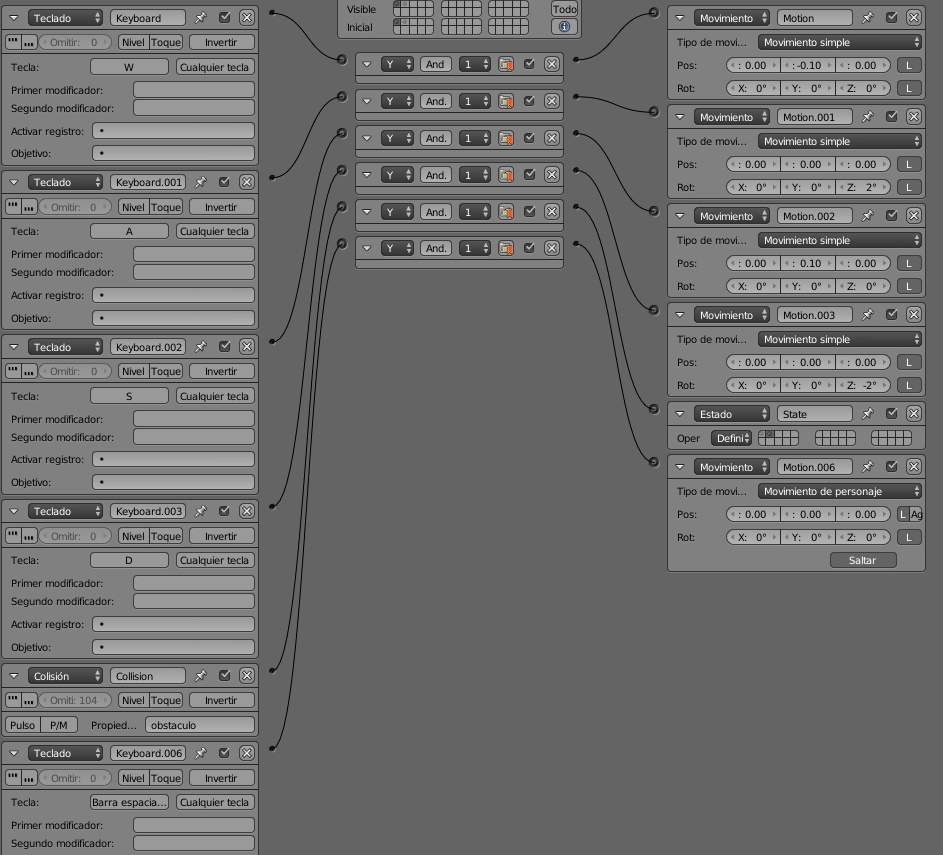Click the obstaculo property field
Screen dimensions: 943x855
200,725
